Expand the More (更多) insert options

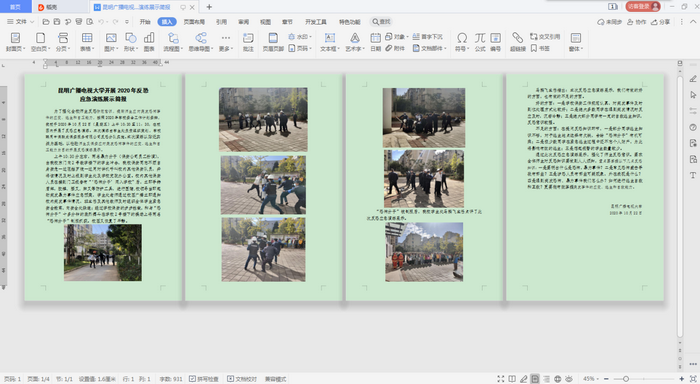(x=226, y=42)
